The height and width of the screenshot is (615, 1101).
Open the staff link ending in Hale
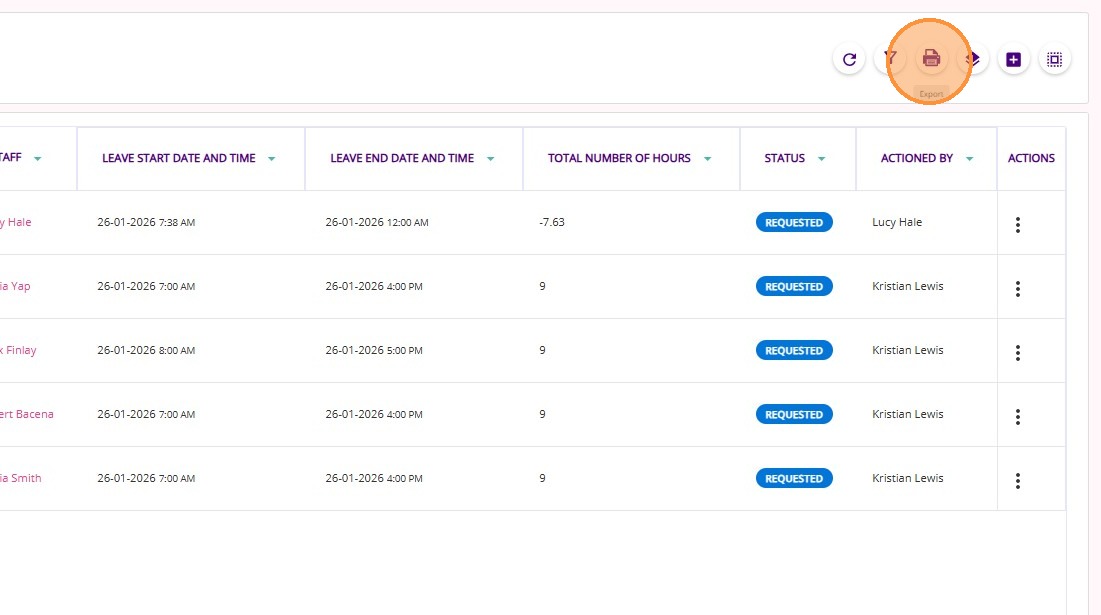pos(15,222)
